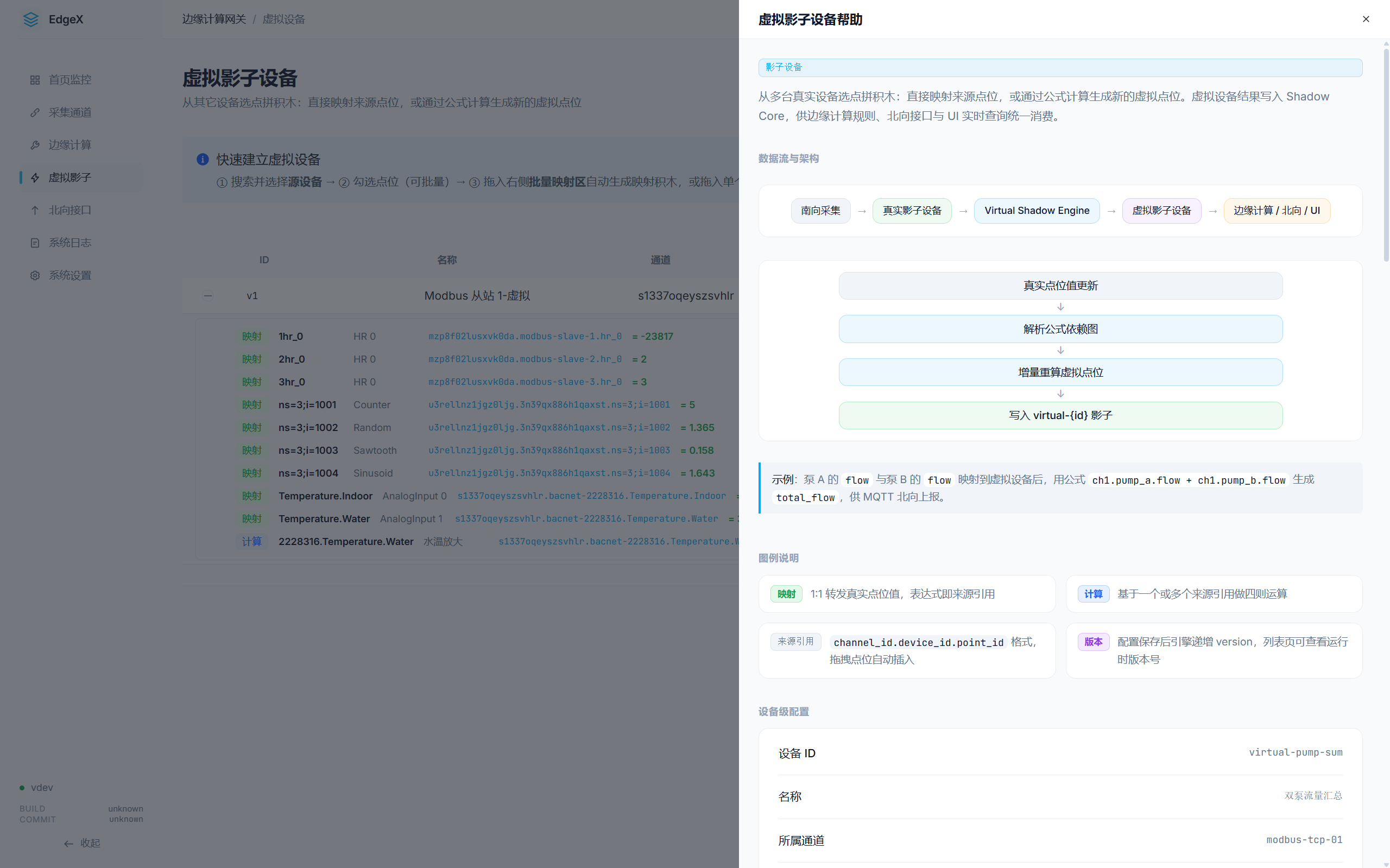Collapse sidebar with 收起 button
1390x868 pixels.
(x=81, y=842)
